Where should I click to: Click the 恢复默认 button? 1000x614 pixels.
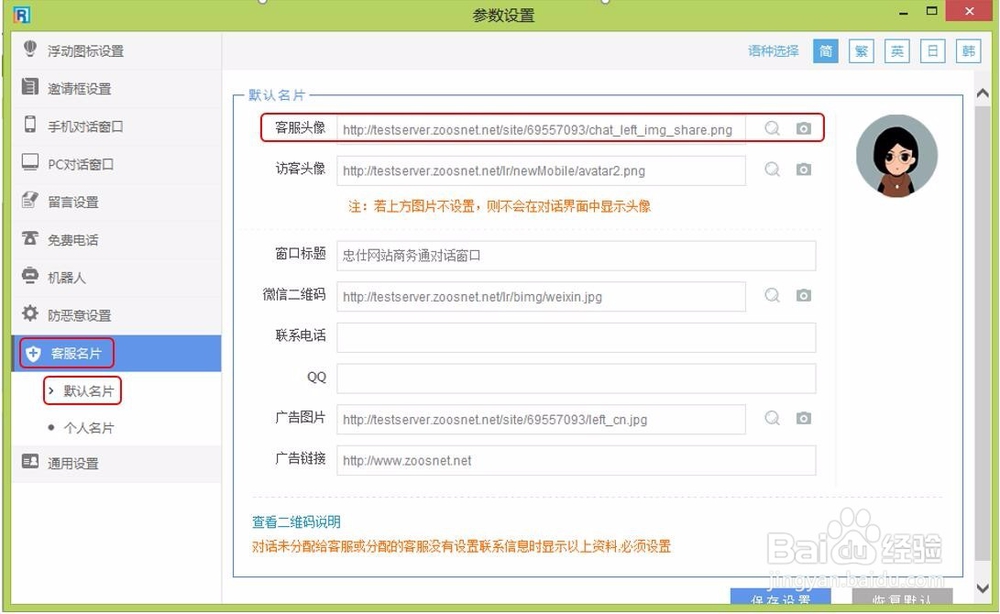[x=902, y=597]
